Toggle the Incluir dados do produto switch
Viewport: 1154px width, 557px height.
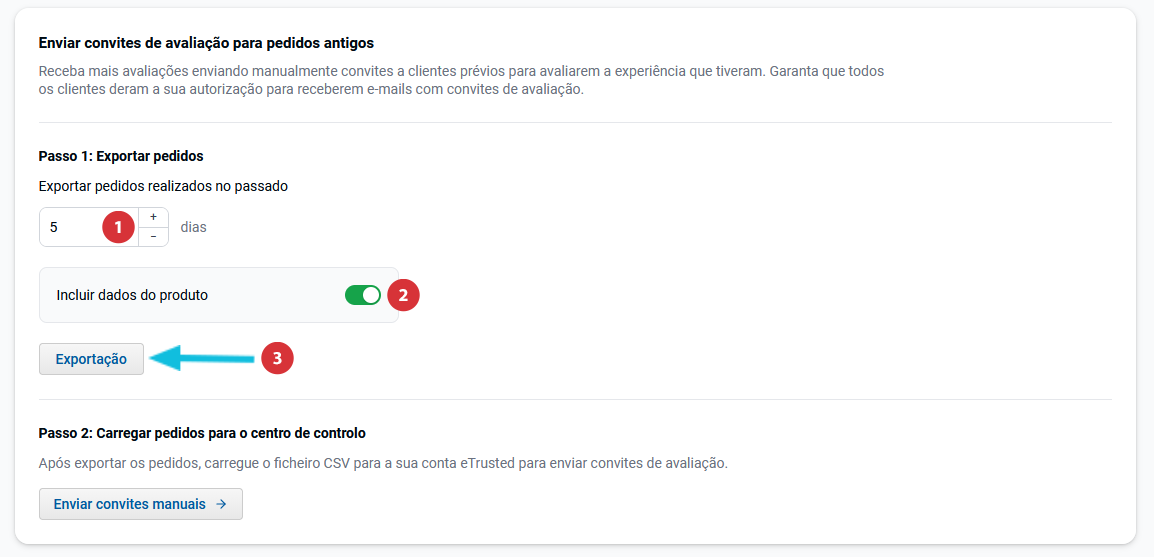pos(362,295)
